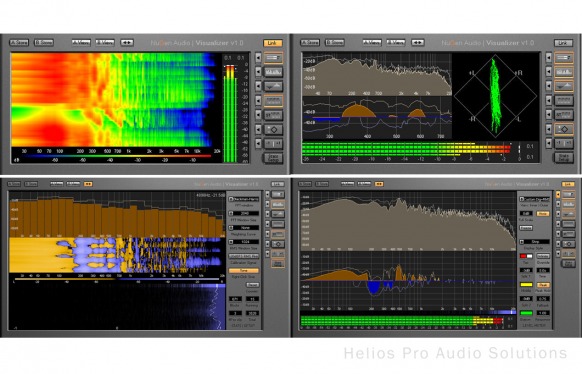Select spectrogram view icon in top-left window
This screenshot has width=582, height=374.
[273, 100]
